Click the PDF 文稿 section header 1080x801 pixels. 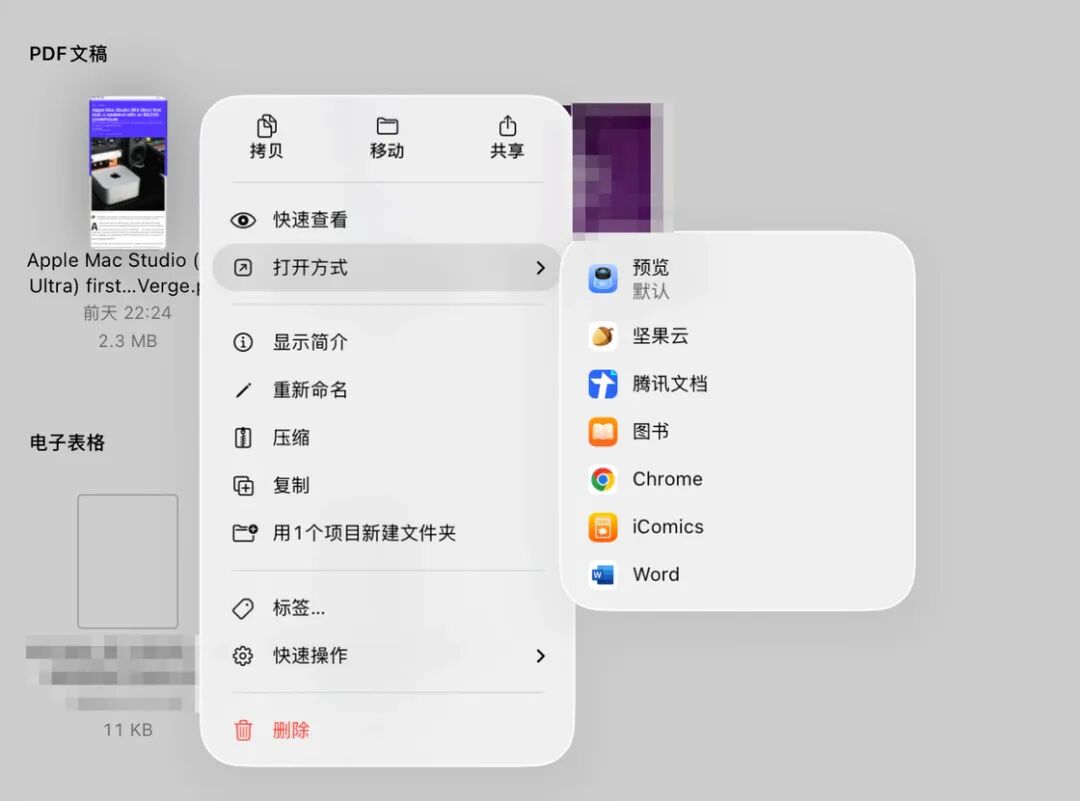68,54
